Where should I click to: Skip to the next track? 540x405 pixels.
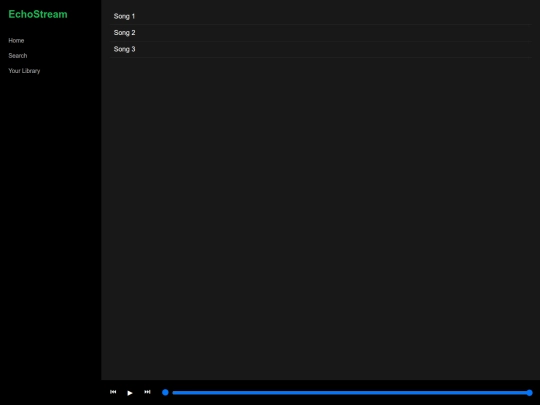point(147,392)
